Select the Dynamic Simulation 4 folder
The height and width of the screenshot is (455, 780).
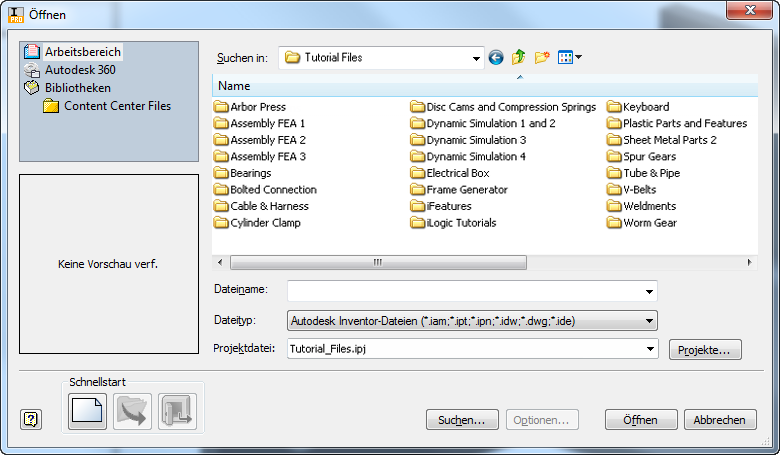coord(468,157)
